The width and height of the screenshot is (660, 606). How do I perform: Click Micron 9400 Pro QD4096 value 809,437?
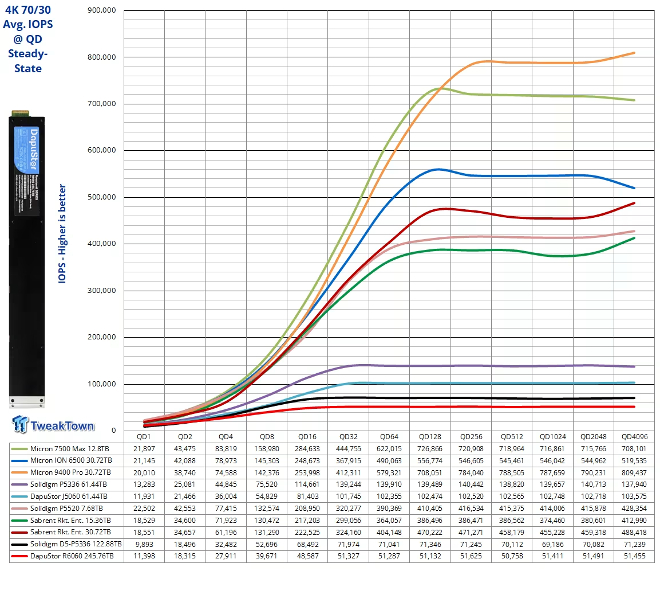634,473
